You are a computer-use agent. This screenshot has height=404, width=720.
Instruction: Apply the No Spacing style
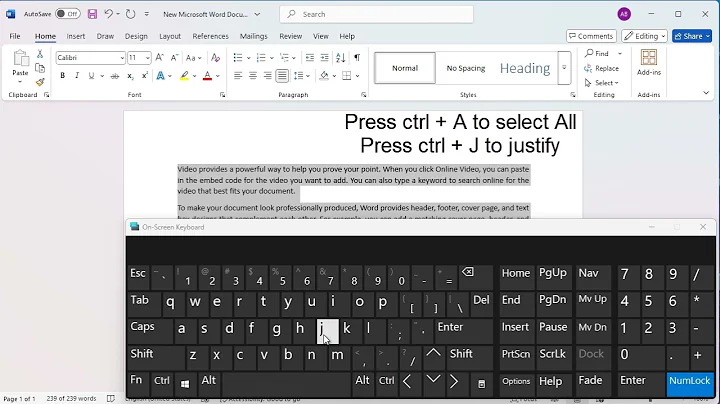click(466, 68)
